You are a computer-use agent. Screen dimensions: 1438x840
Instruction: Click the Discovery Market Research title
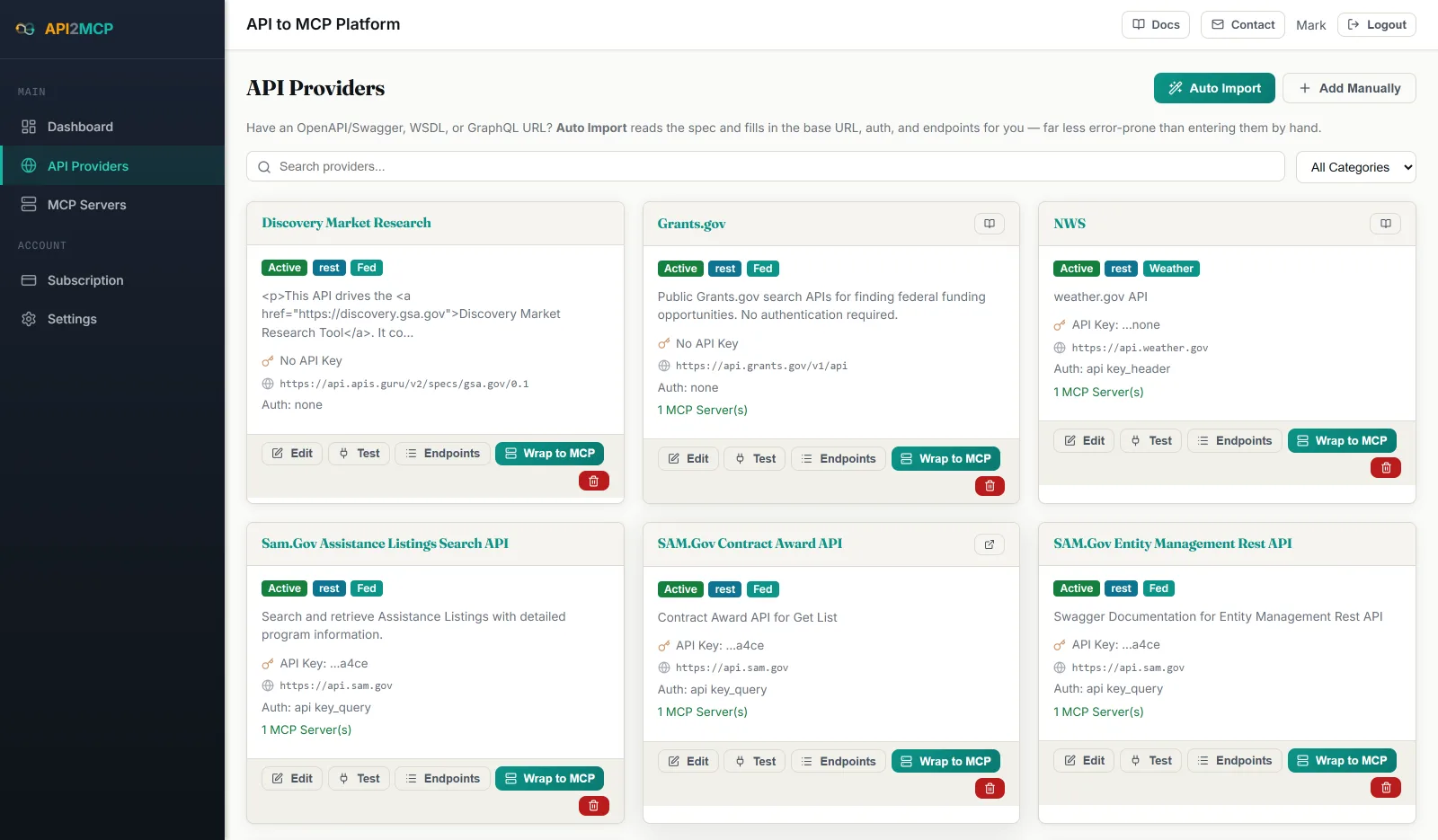pos(346,223)
